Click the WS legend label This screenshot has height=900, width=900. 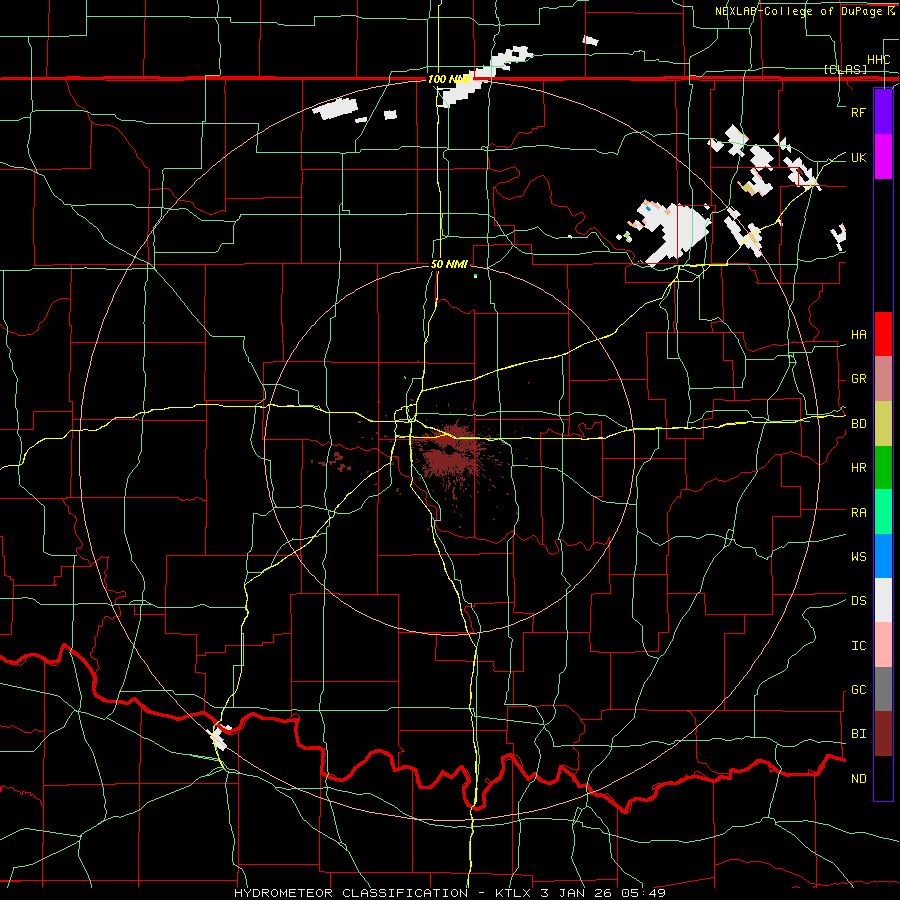pyautogui.click(x=858, y=557)
